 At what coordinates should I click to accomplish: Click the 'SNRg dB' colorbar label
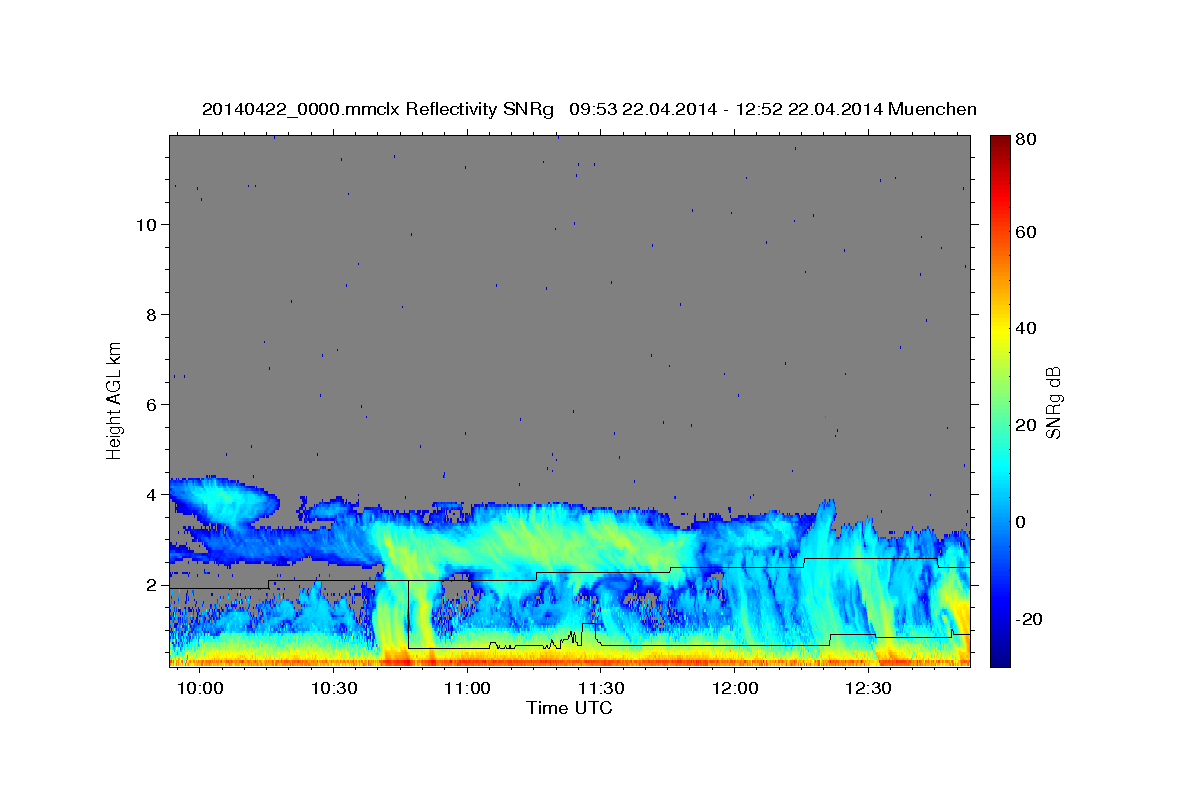1053,402
